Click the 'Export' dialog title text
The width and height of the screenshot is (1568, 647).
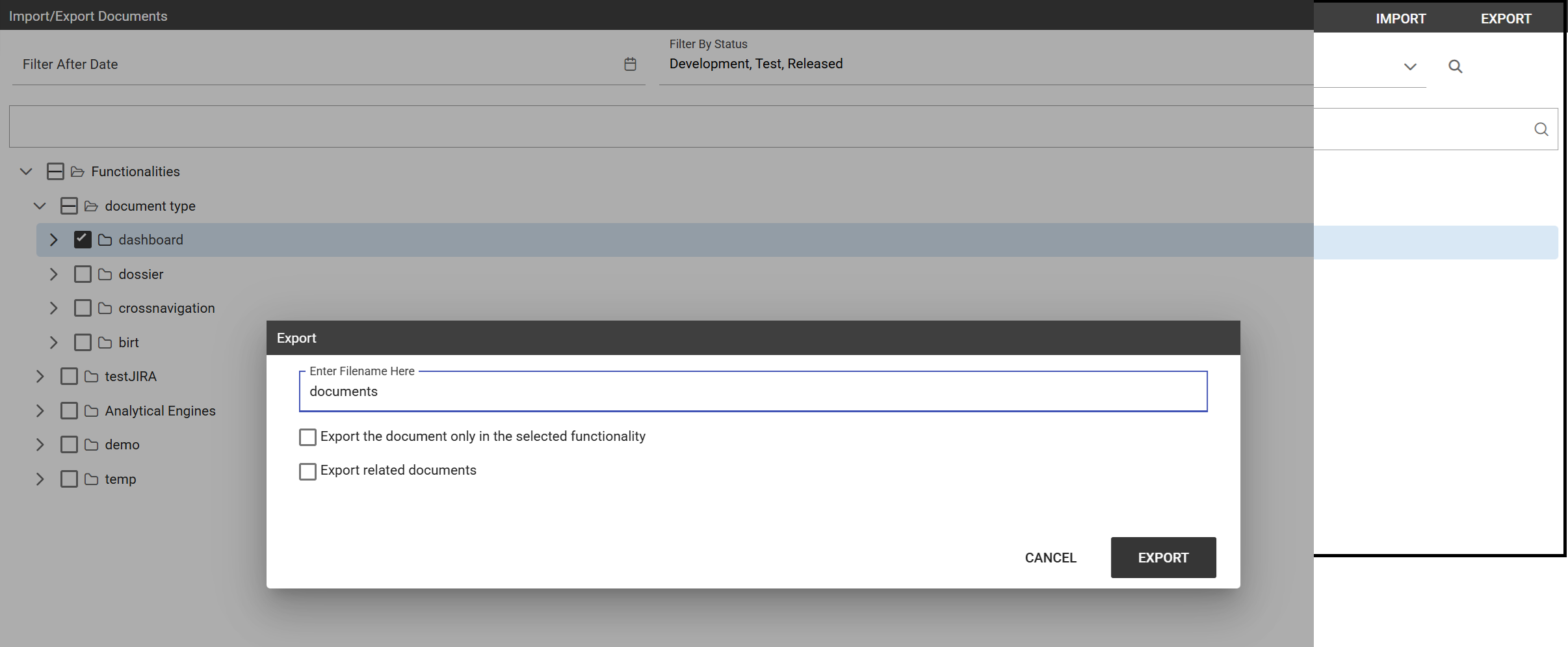[x=296, y=338]
